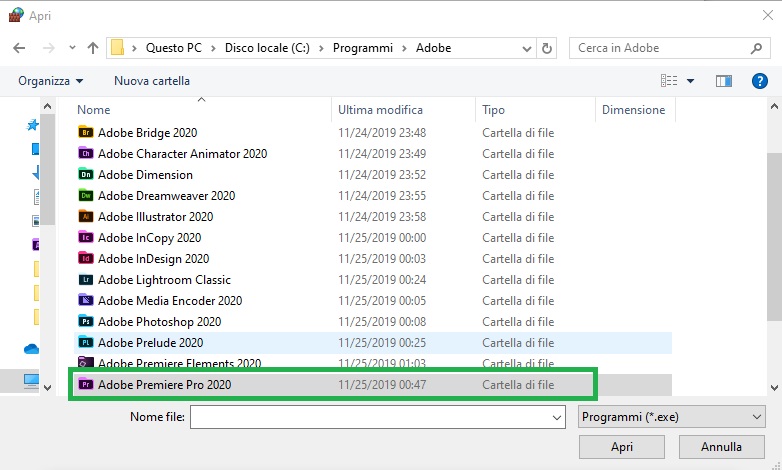The image size is (782, 470).
Task: Click the file list scroll up arrow
Action: tap(775, 106)
